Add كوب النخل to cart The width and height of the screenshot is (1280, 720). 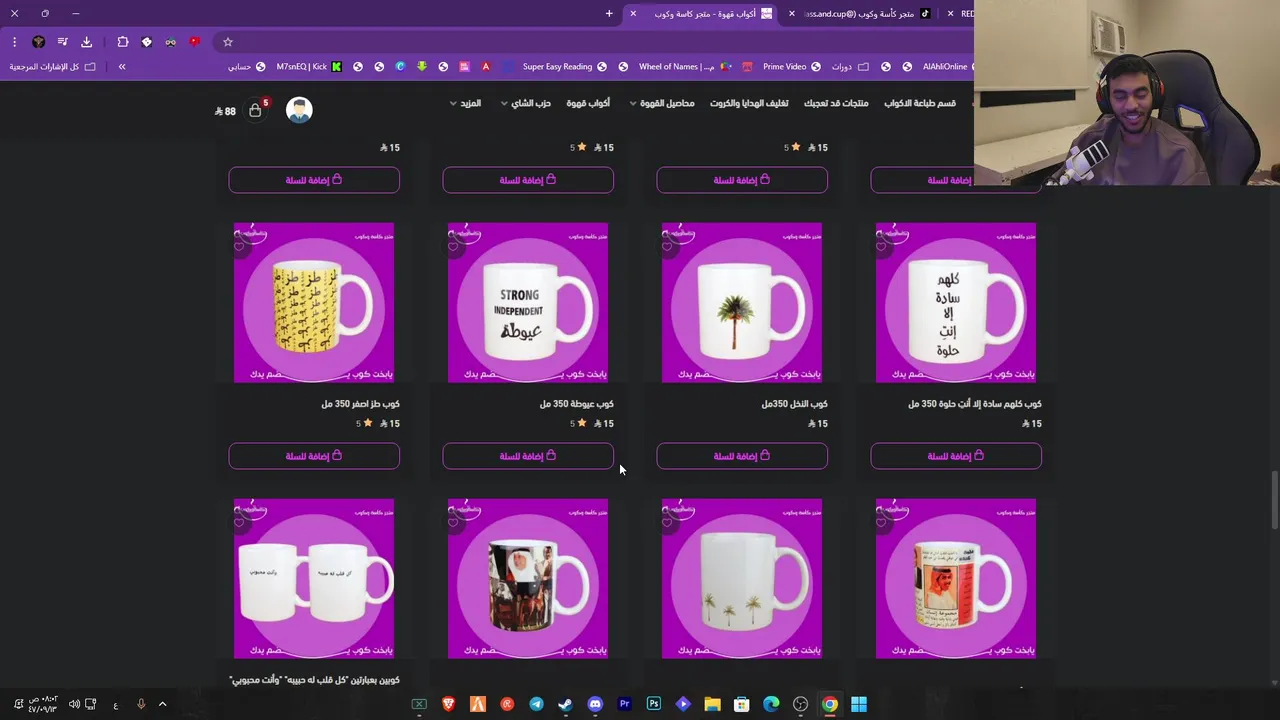[742, 456]
